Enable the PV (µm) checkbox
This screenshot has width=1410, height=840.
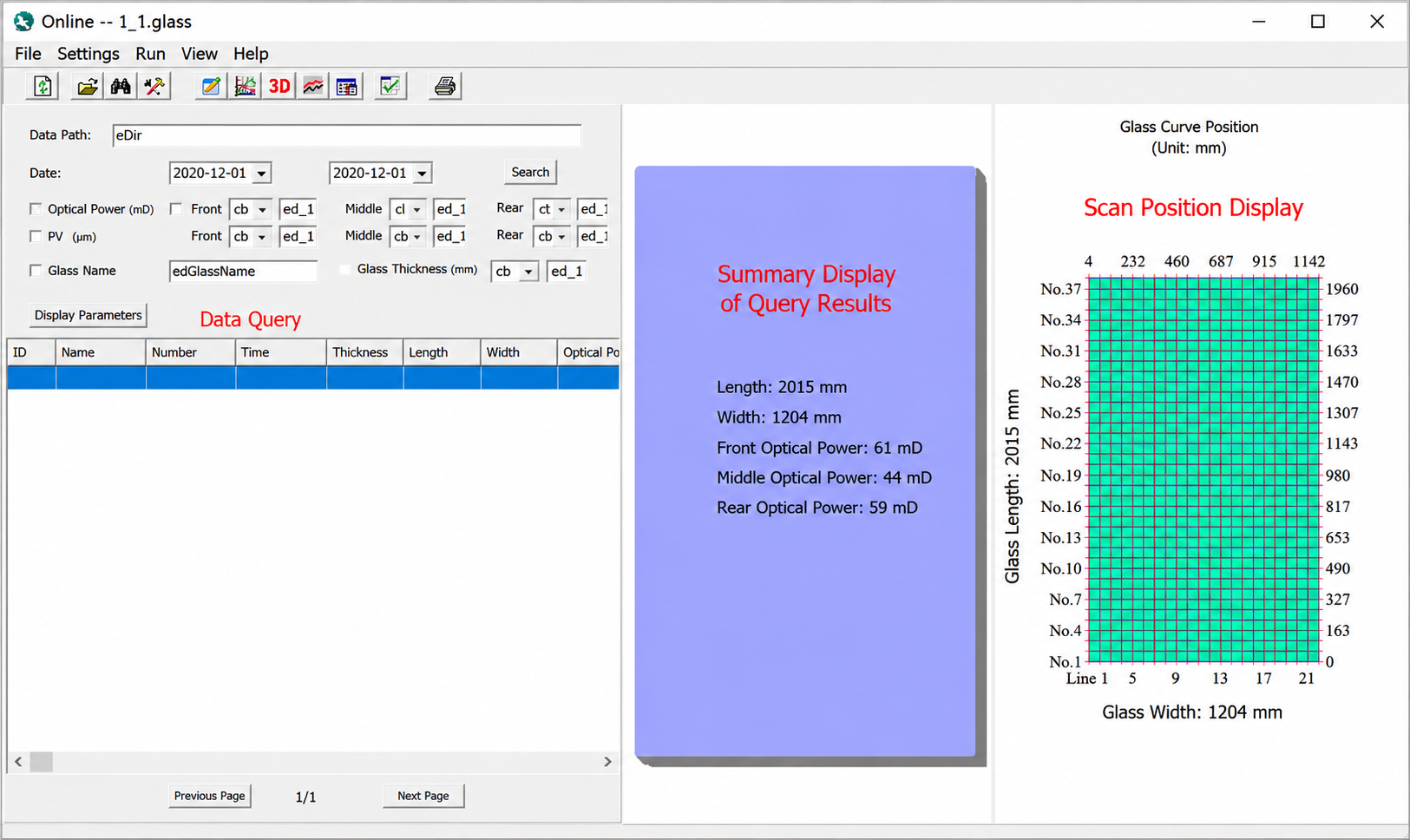36,236
